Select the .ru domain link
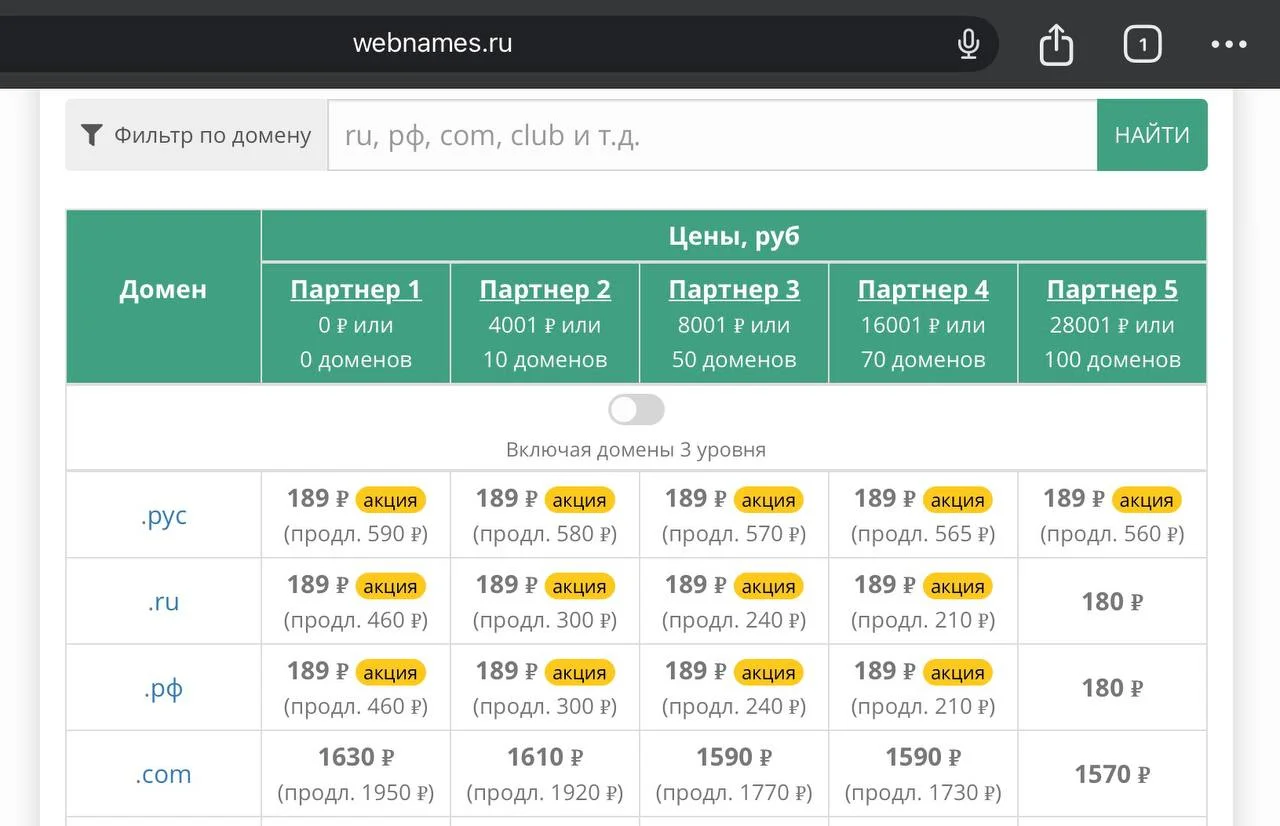Screen dimensions: 1280x826 pyautogui.click(x=164, y=602)
